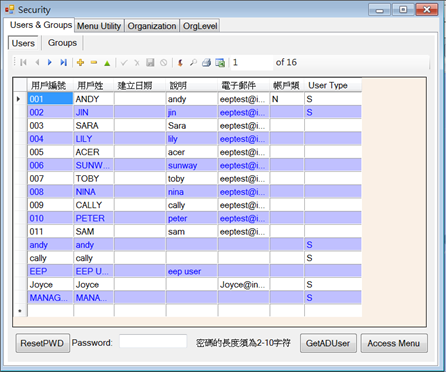
Task: Click the SARA name cell
Action: pyautogui.click(x=94, y=126)
